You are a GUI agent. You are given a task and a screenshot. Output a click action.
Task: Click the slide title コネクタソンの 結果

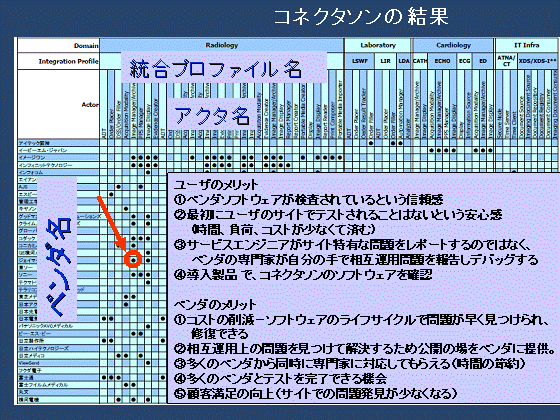[361, 17]
